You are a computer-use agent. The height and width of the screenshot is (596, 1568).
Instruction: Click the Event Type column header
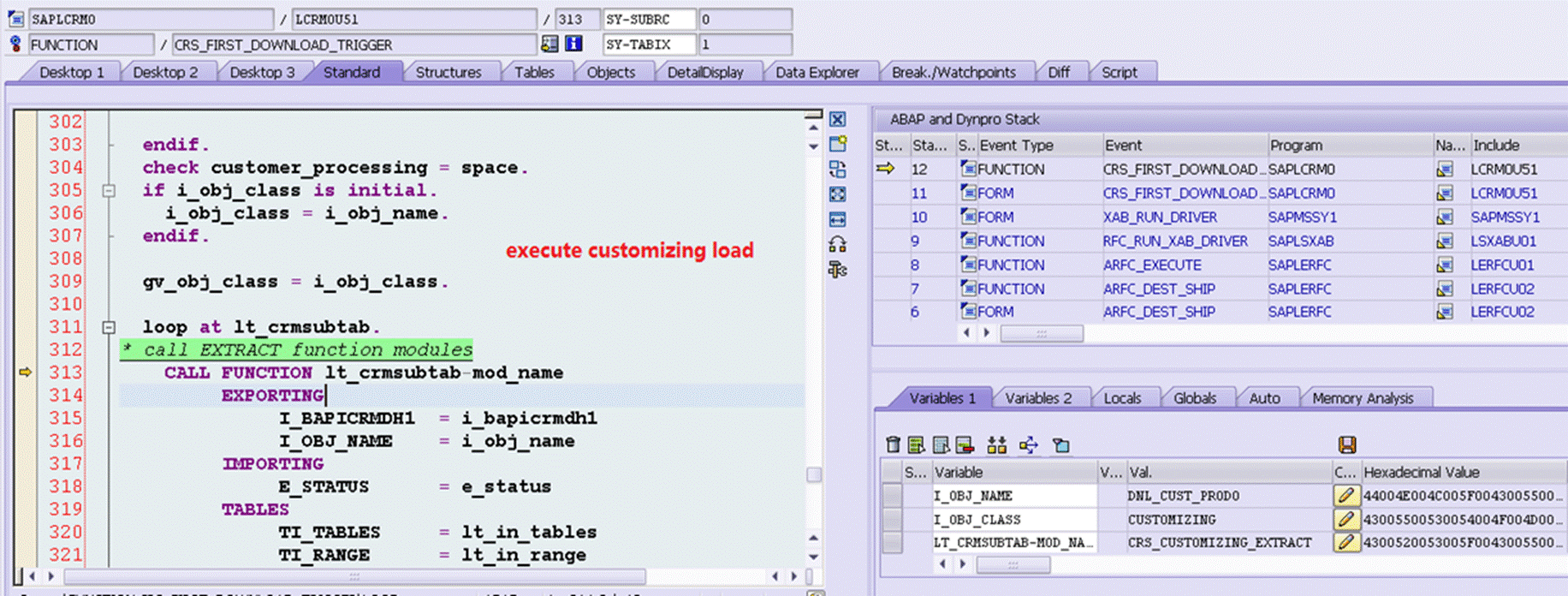pyautogui.click(x=1038, y=145)
